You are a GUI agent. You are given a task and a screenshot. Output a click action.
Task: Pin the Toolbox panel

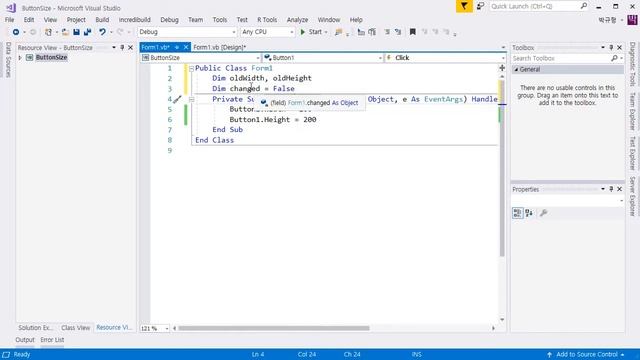pyautogui.click(x=611, y=47)
